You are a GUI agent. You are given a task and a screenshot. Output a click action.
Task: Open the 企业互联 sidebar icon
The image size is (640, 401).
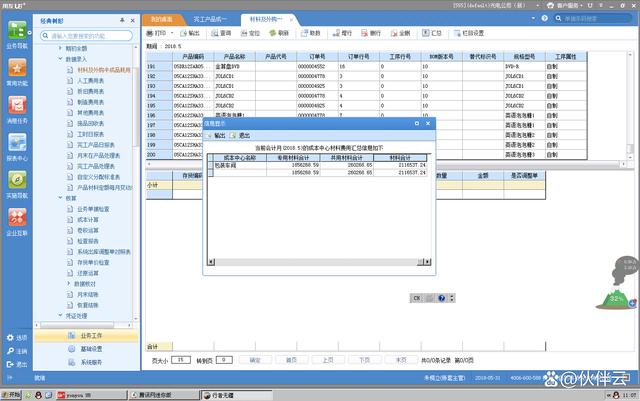click(17, 218)
